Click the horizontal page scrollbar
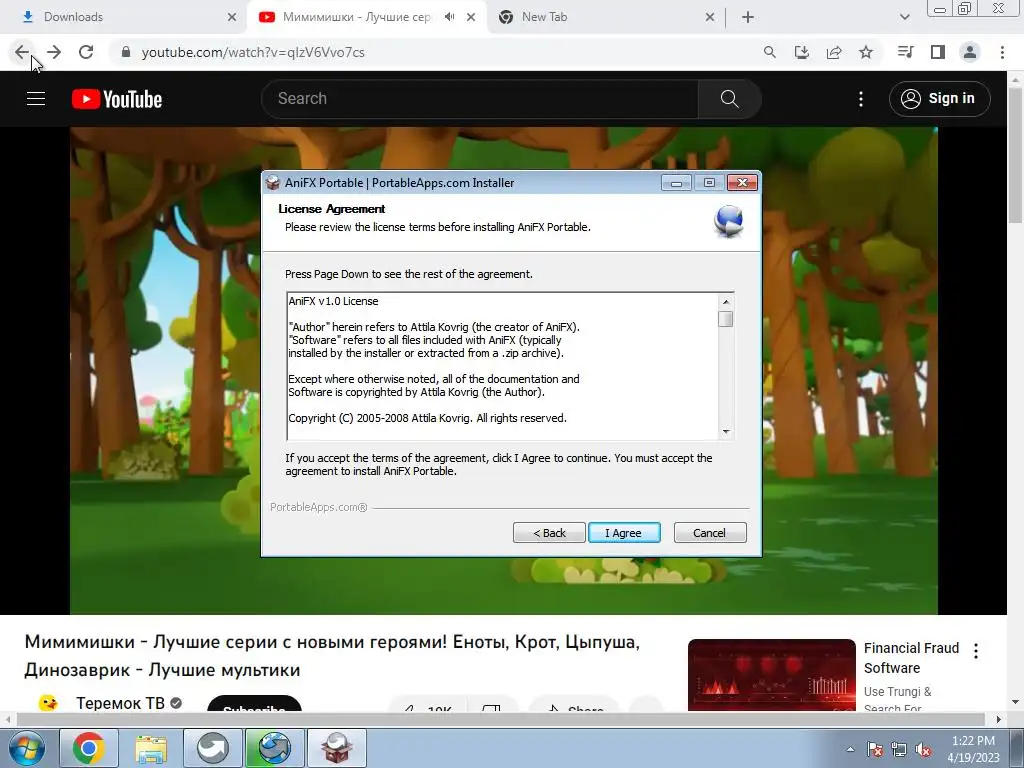The image size is (1024, 768). pos(501,719)
